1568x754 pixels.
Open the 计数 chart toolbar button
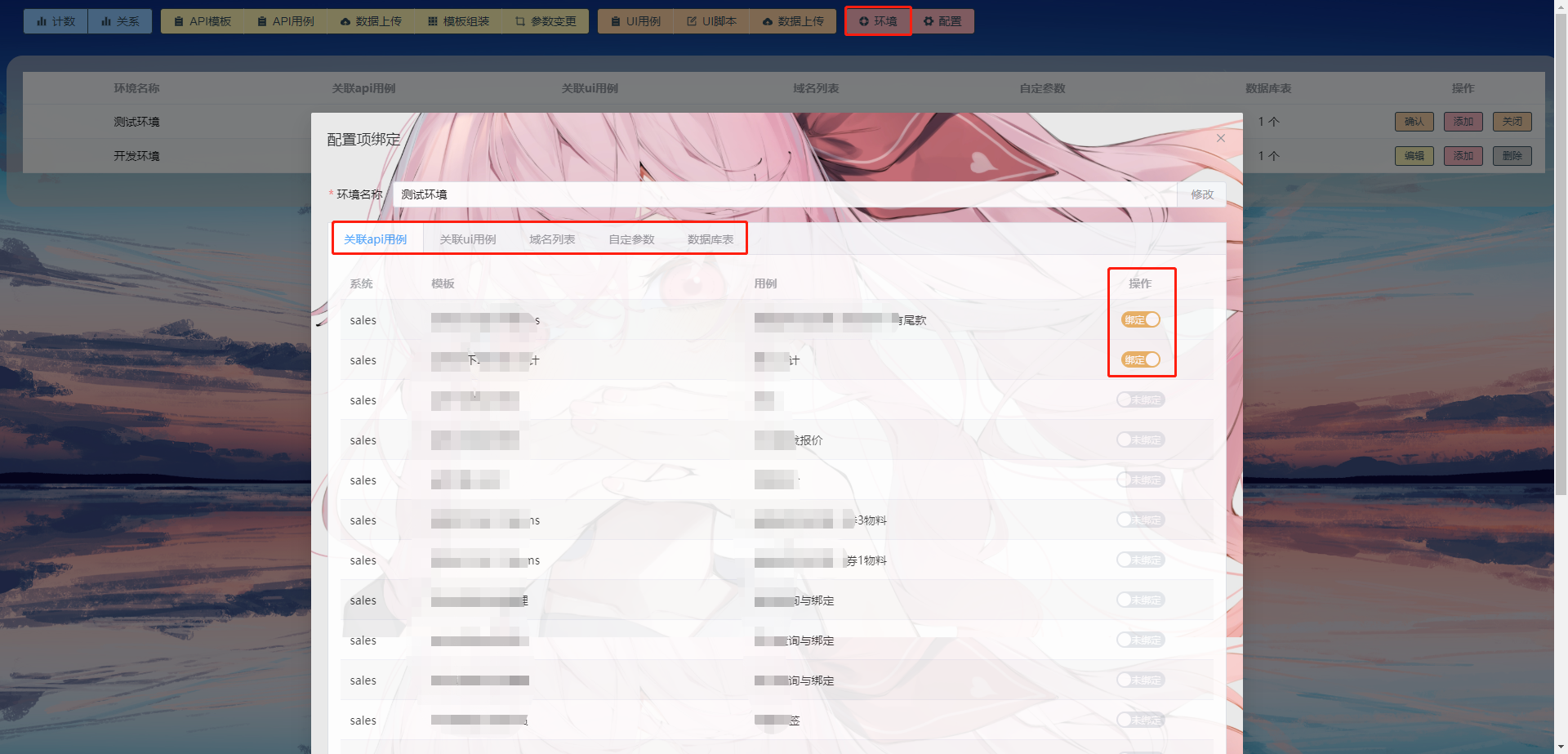56,21
